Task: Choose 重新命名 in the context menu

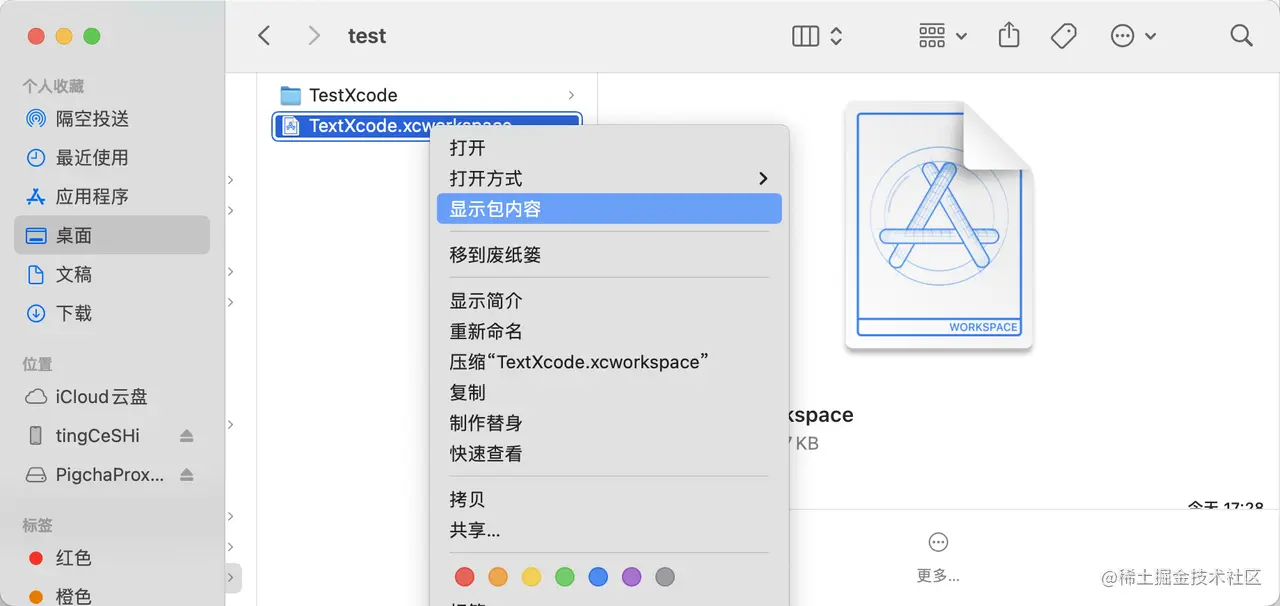Action: coord(609,331)
